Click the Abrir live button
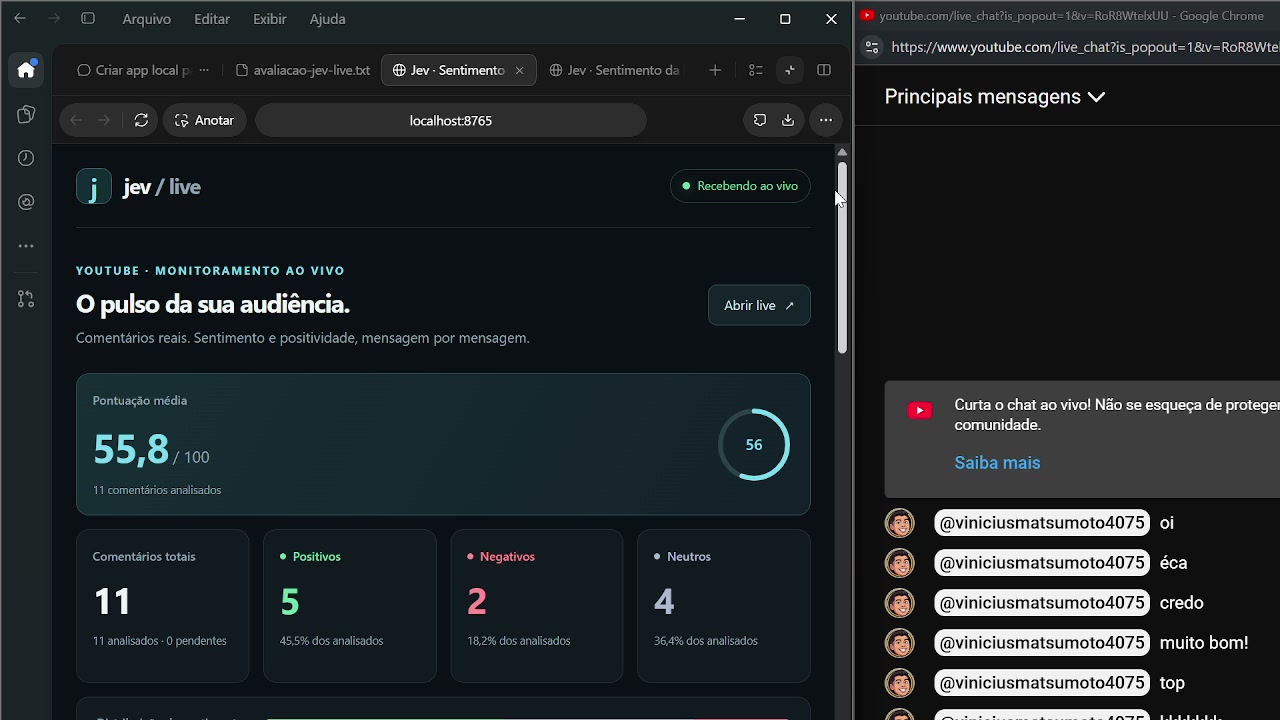The image size is (1280, 720). point(759,305)
